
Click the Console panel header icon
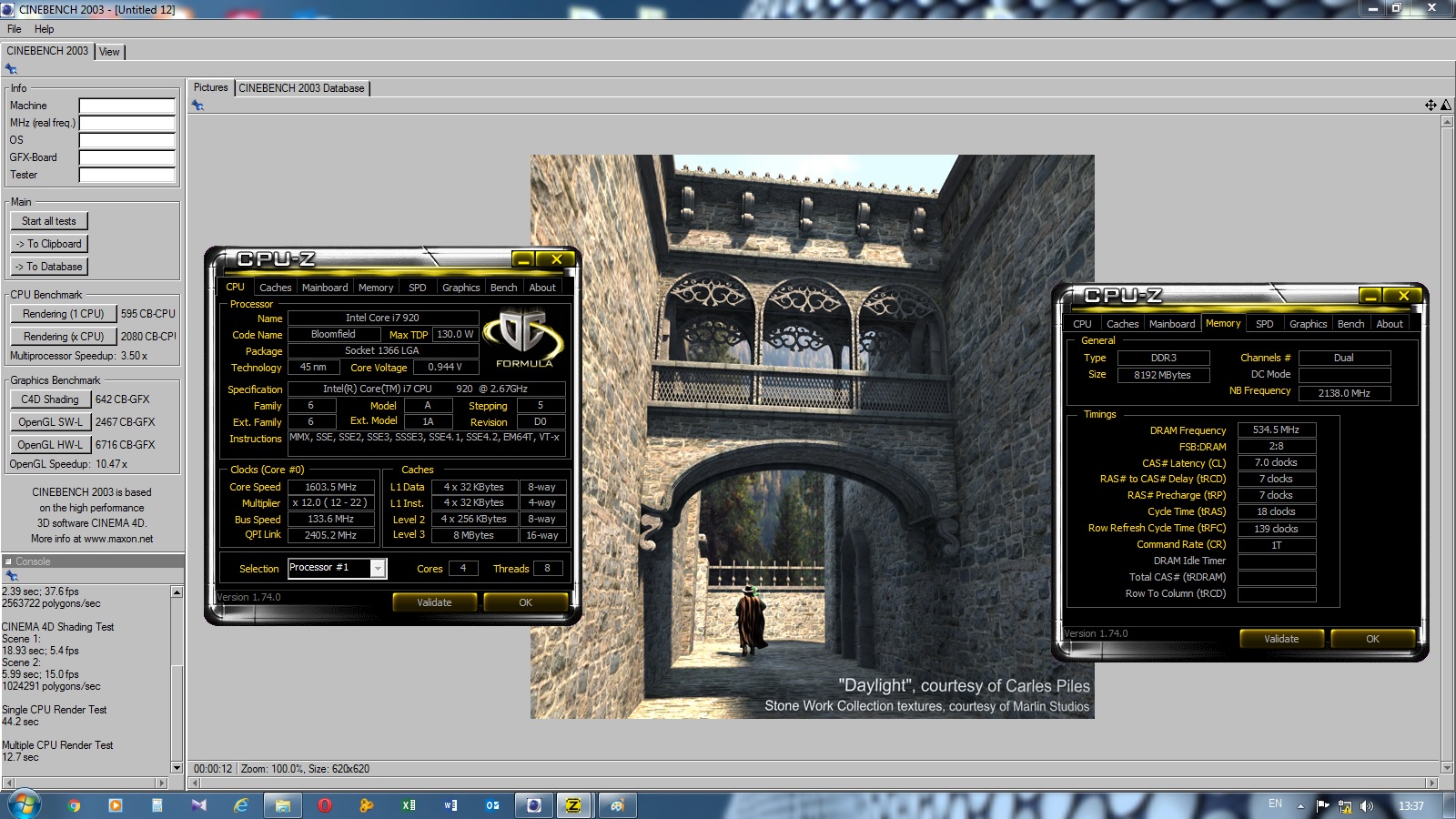click(x=8, y=561)
